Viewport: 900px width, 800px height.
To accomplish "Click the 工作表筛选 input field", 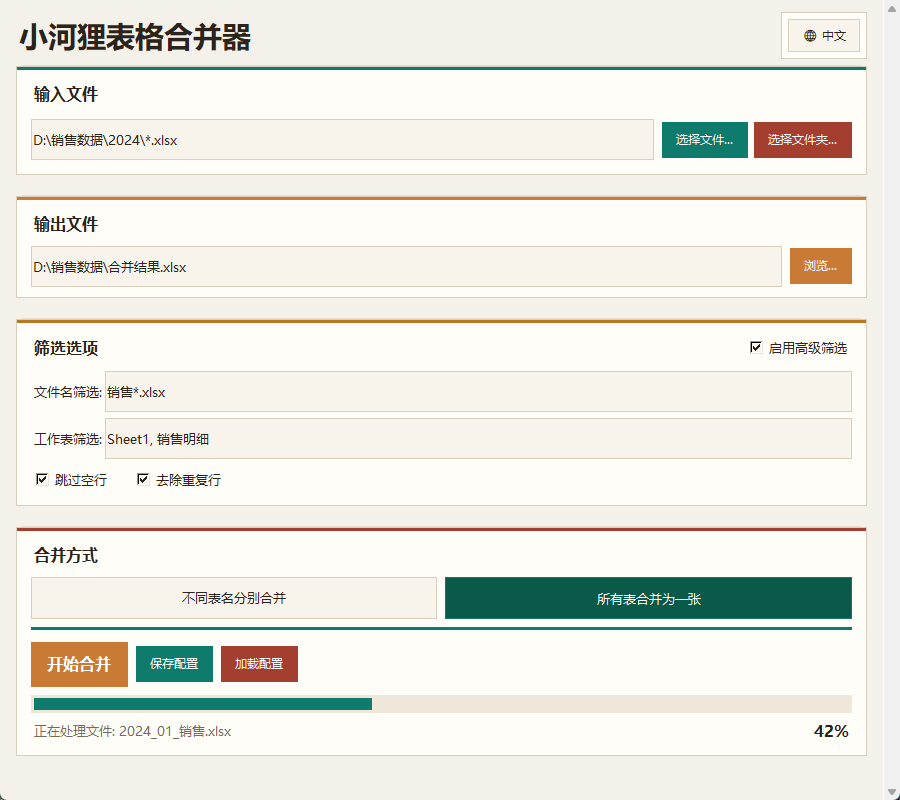I will [478, 438].
